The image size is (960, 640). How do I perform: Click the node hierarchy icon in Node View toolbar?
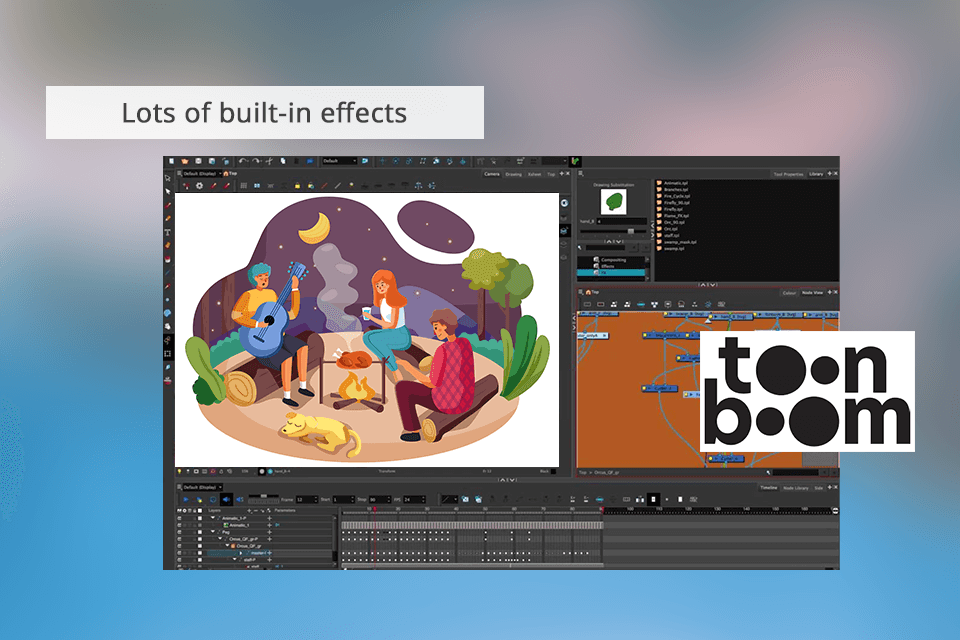click(654, 304)
